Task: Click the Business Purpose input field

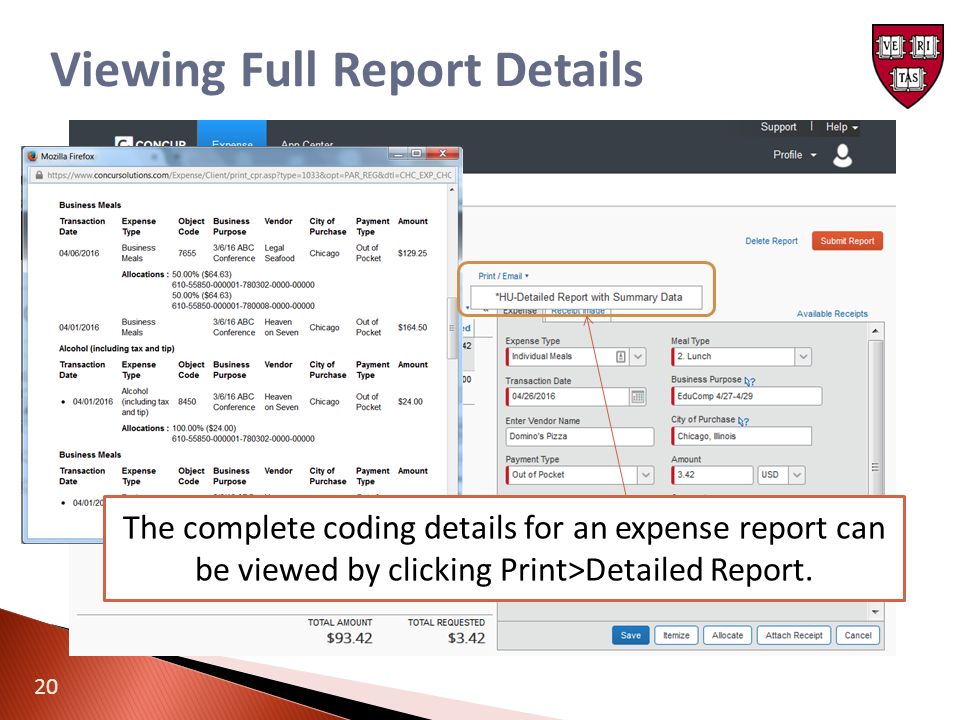Action: tap(746, 396)
